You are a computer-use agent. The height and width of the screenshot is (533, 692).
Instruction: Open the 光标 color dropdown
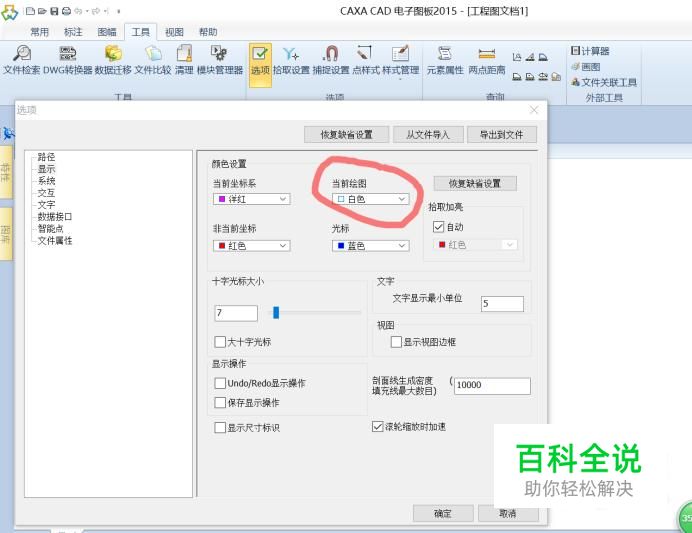[371, 245]
